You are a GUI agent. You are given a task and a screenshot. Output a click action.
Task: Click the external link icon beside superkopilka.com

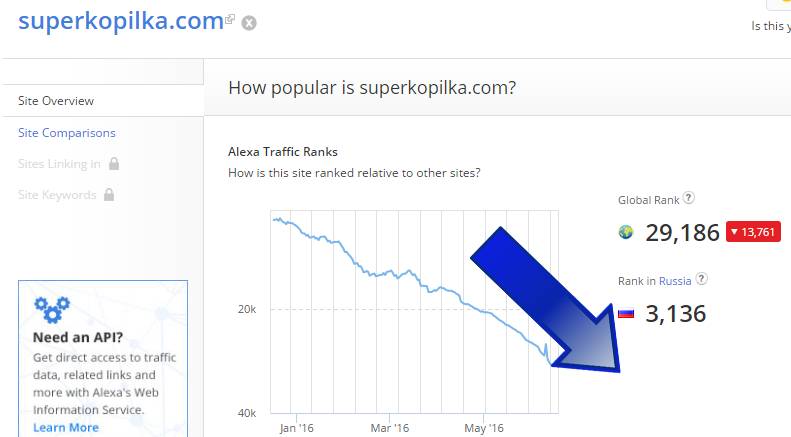click(230, 19)
